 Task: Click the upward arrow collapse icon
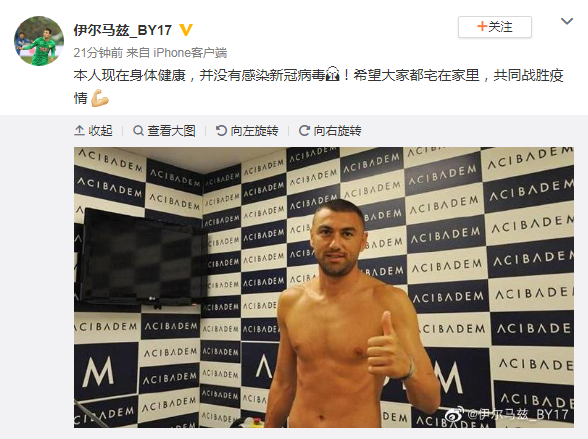pos(79,130)
